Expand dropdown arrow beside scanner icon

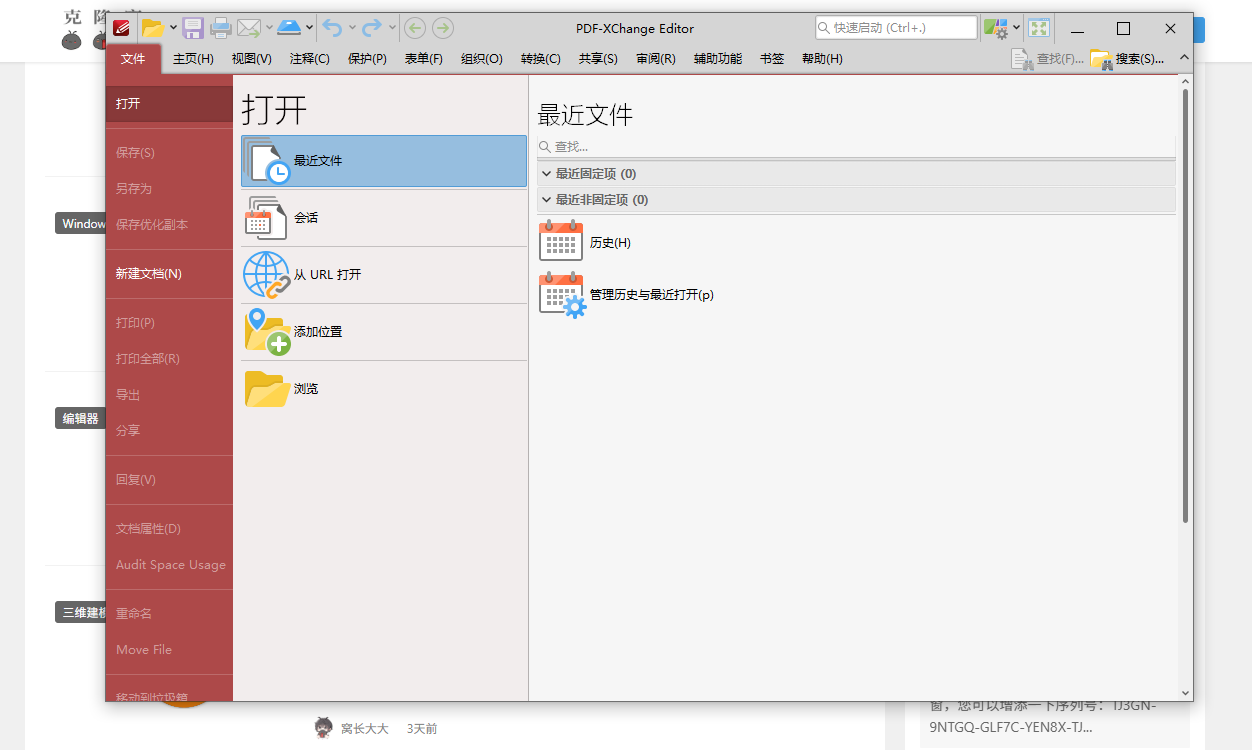click(309, 28)
